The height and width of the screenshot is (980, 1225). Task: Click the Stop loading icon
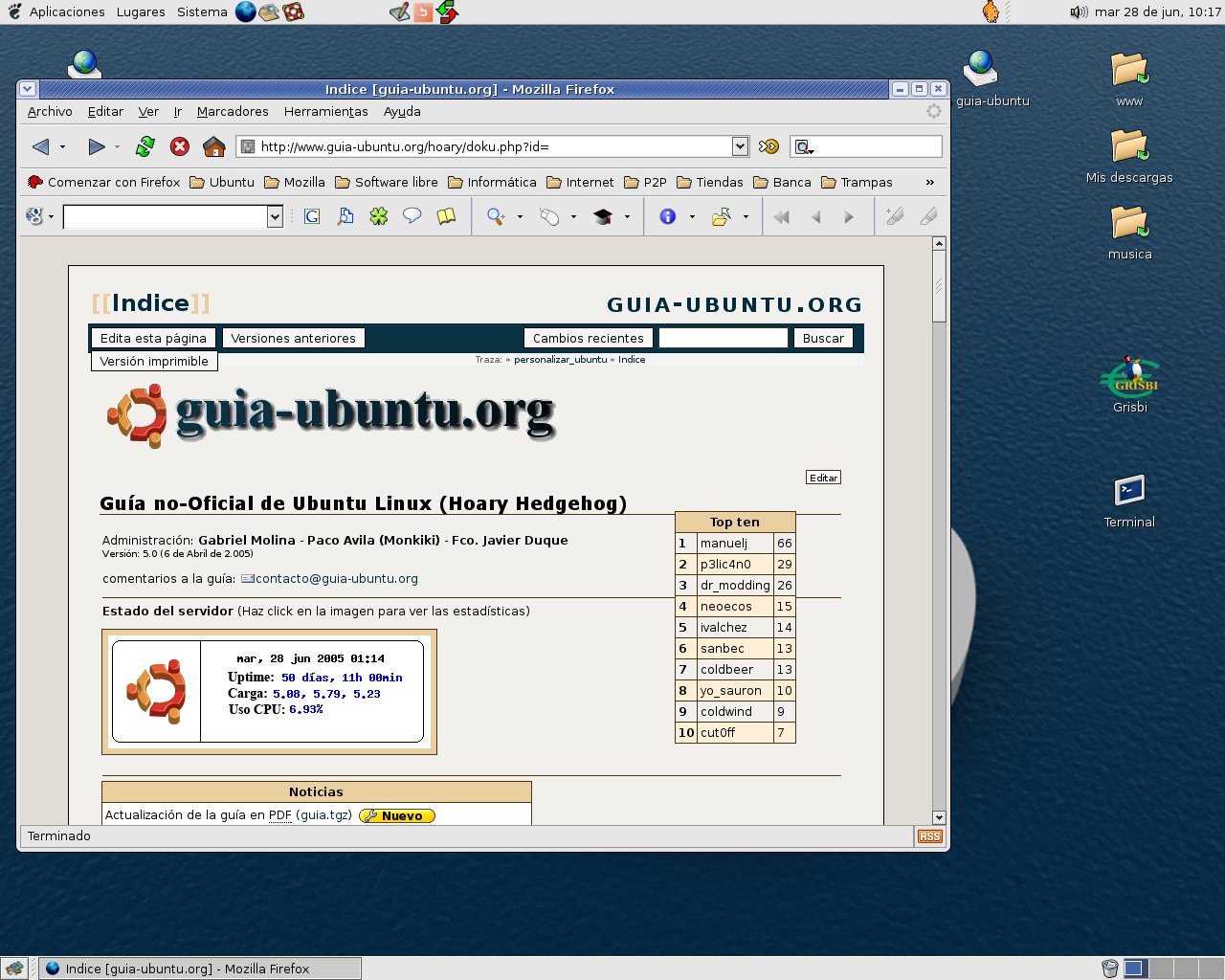[179, 146]
